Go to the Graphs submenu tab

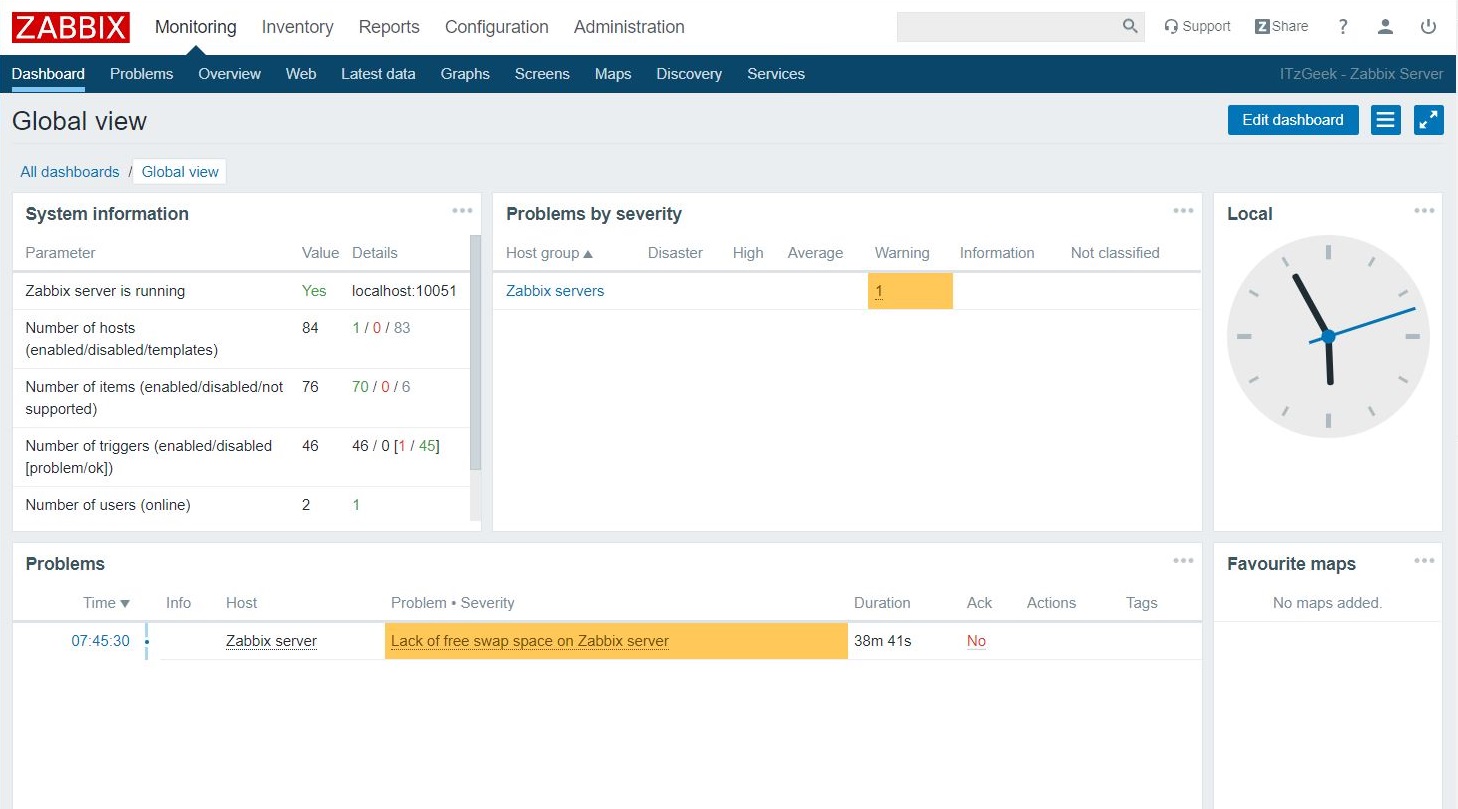point(465,74)
